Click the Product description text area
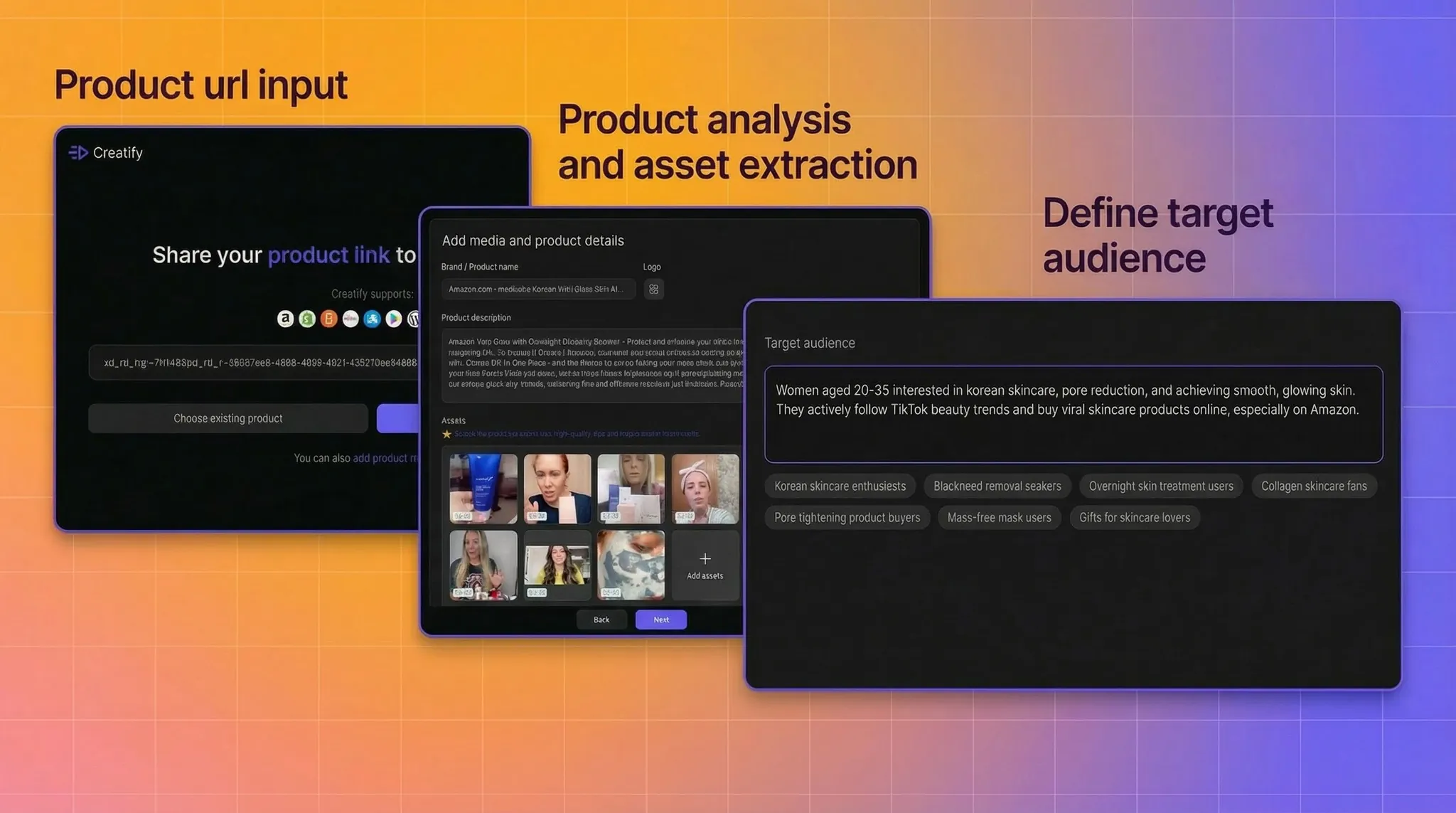1456x813 pixels. coord(592,366)
